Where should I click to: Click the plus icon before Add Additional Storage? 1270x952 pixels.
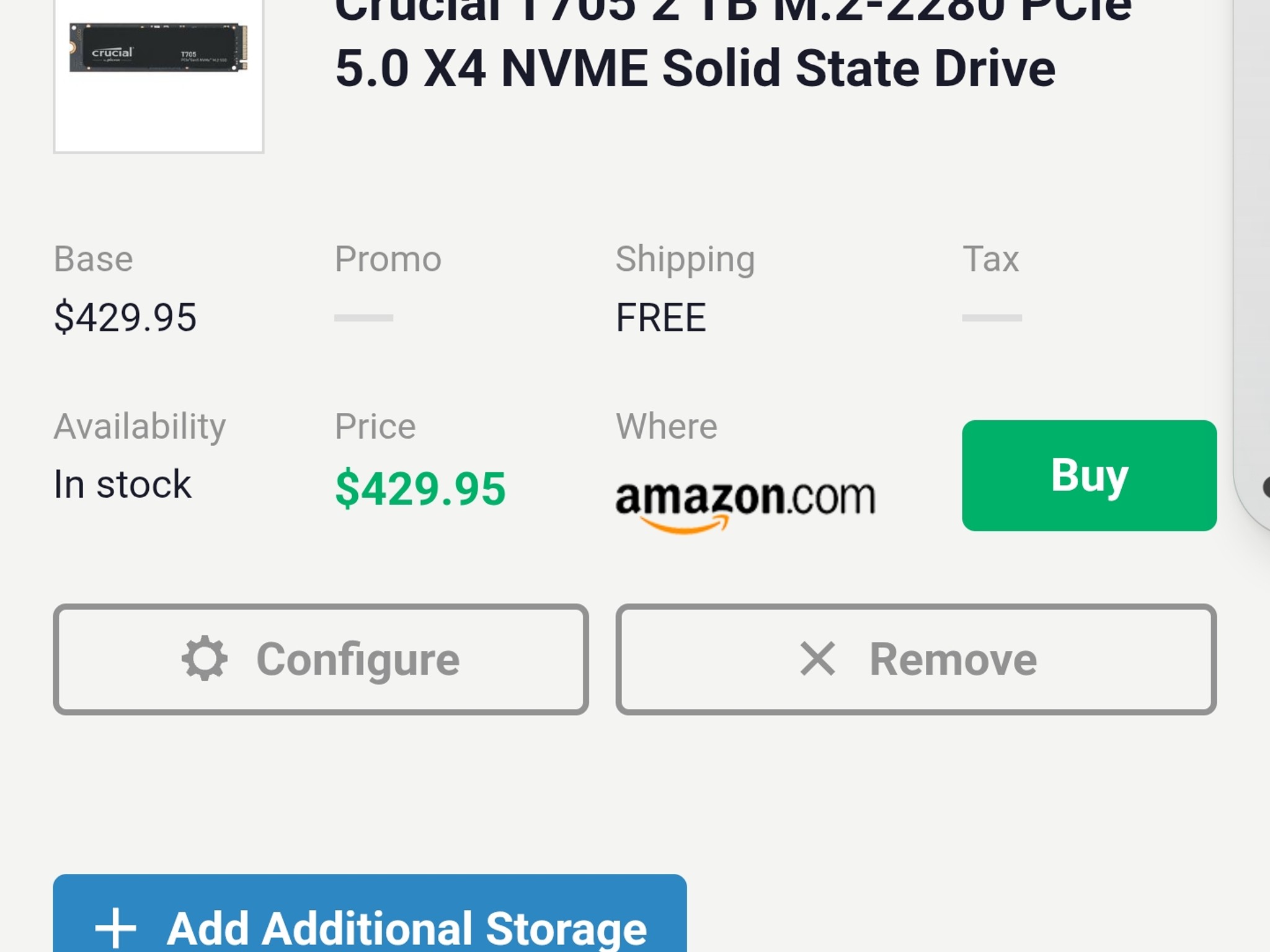coord(115,928)
